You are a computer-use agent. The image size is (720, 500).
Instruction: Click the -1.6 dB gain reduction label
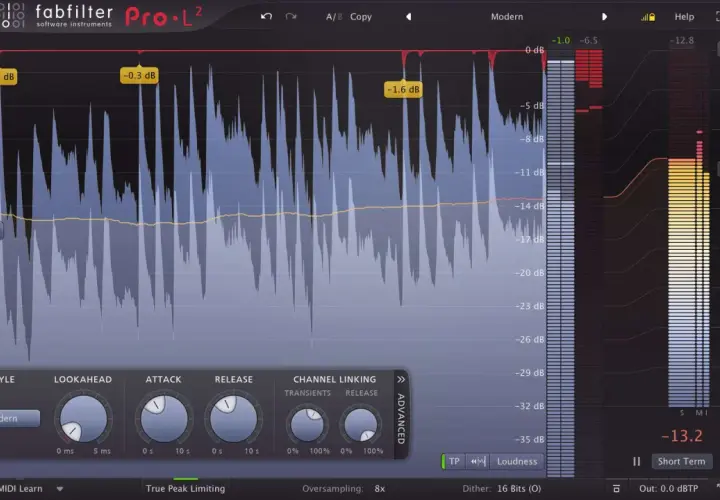pyautogui.click(x=403, y=90)
